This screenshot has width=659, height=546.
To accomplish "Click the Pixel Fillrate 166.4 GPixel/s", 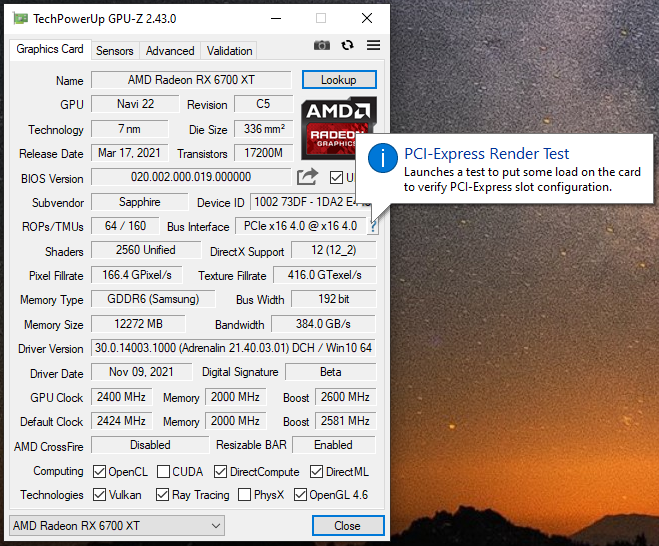I will (x=137, y=275).
